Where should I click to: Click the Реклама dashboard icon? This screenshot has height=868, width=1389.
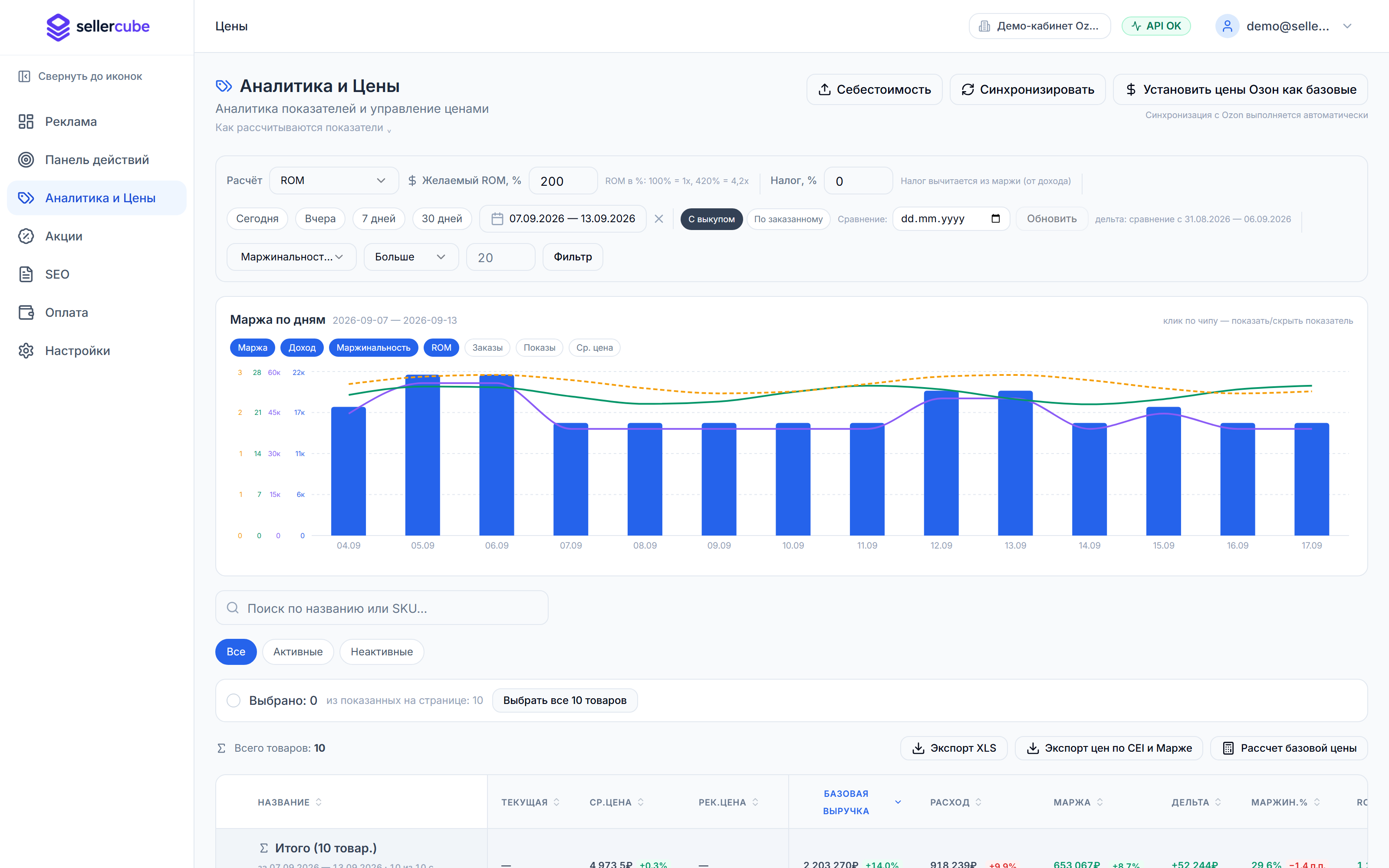26,122
